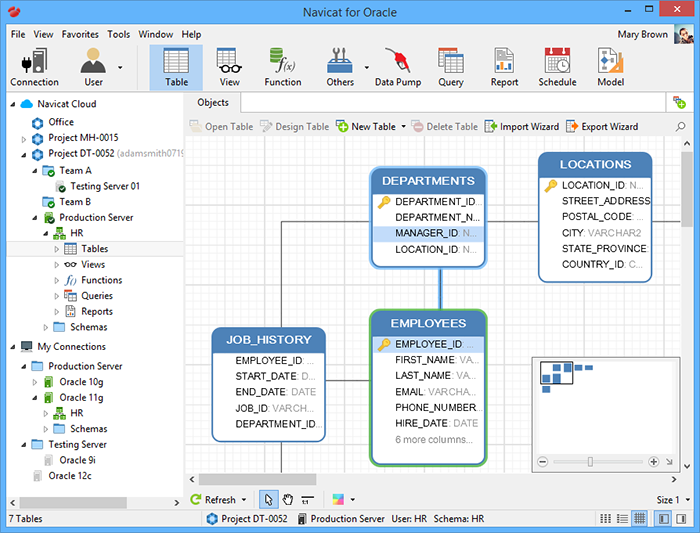This screenshot has height=533, width=700.
Task: Open the View menu
Action: (x=43, y=34)
